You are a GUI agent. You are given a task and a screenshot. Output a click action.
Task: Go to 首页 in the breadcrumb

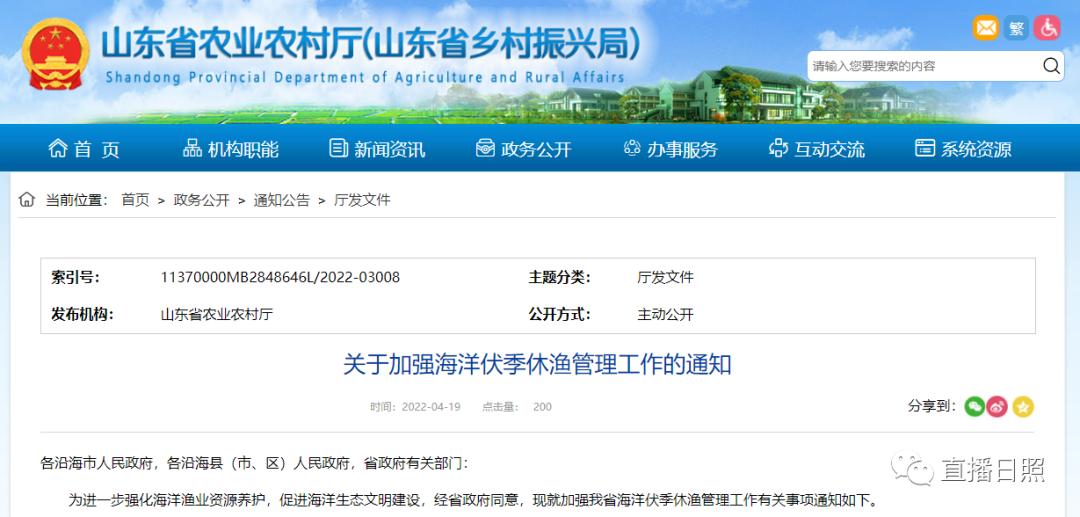coord(135,200)
